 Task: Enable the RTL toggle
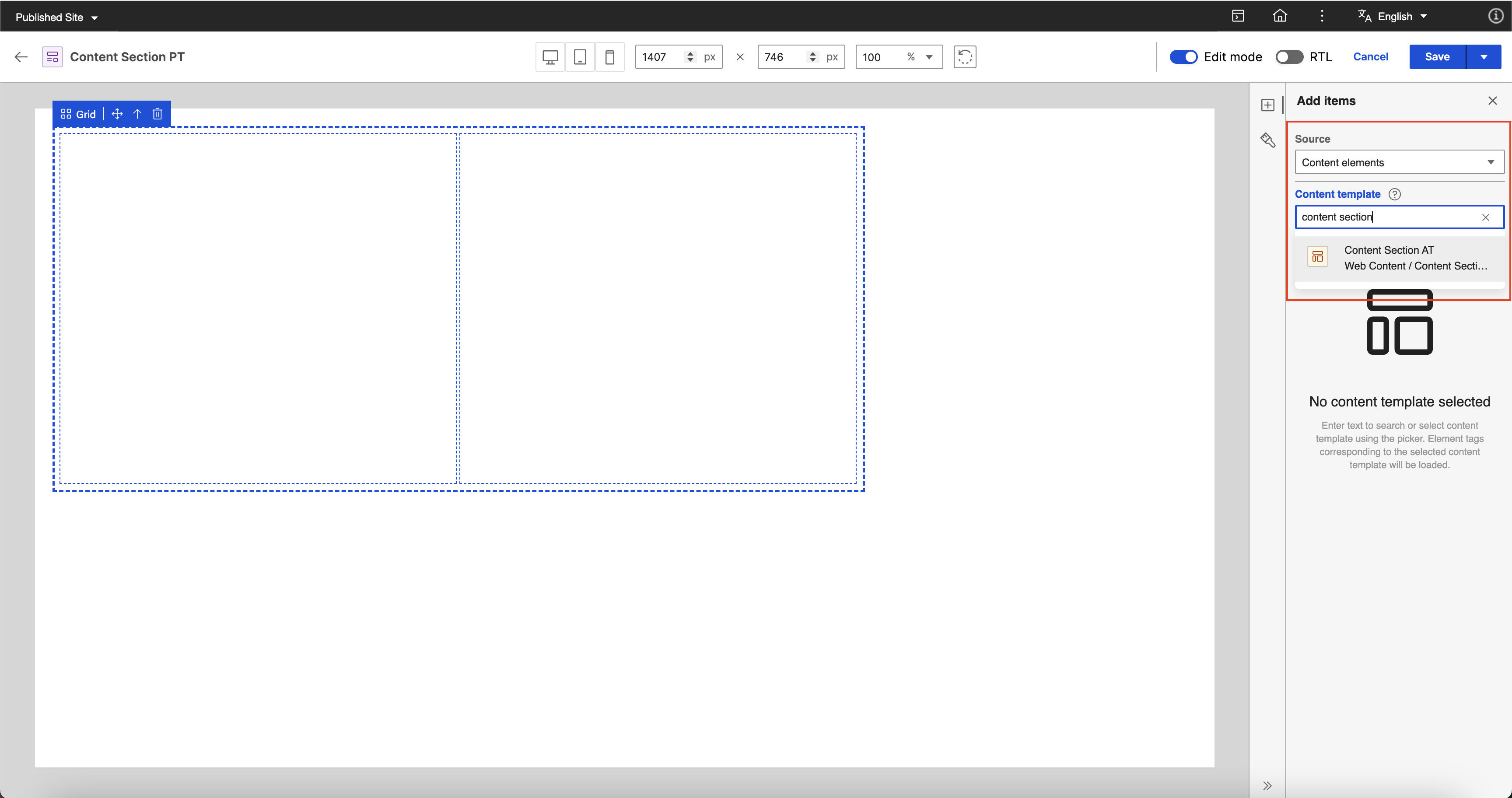(x=1289, y=57)
